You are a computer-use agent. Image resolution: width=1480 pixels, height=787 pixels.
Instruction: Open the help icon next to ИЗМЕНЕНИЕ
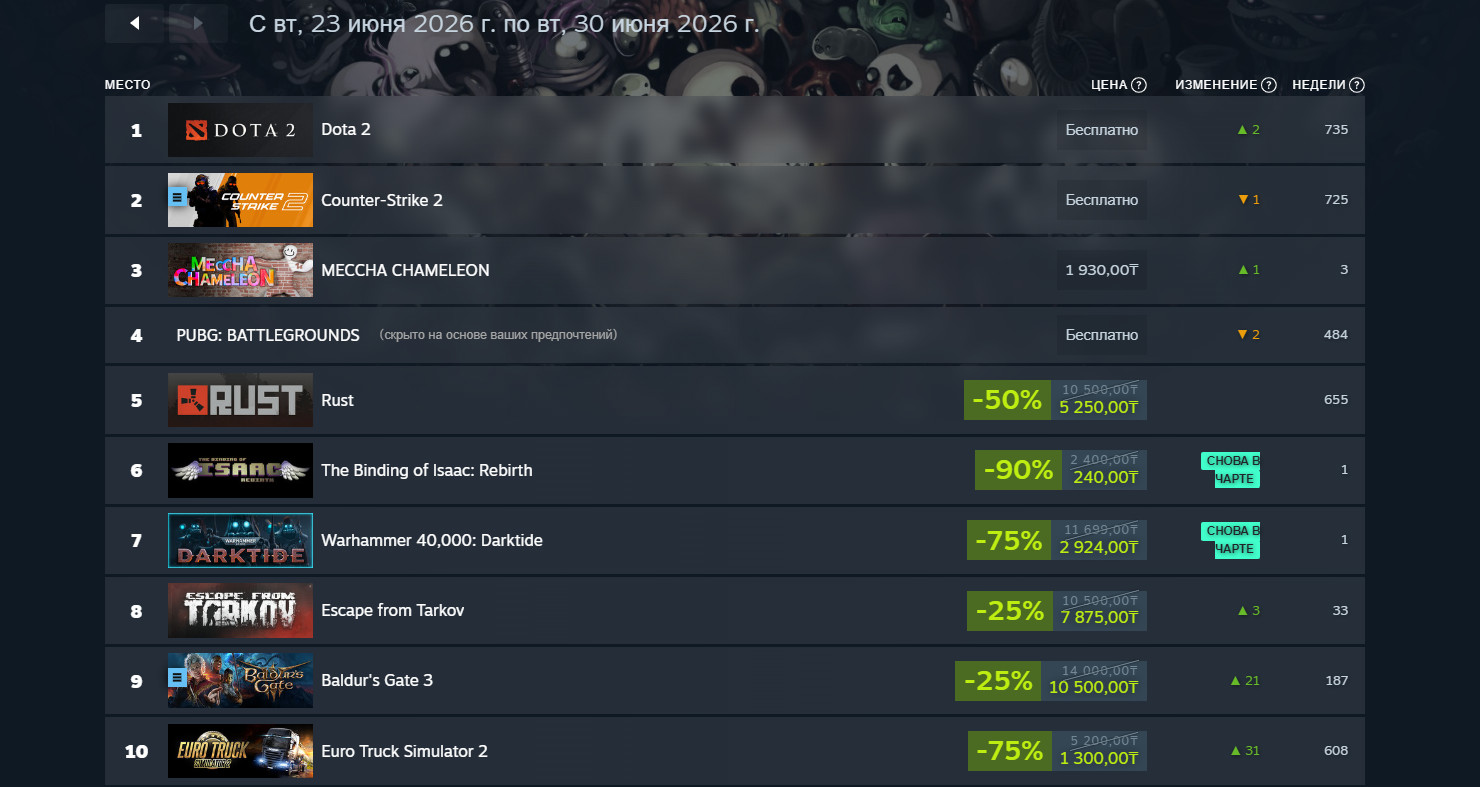point(1269,85)
